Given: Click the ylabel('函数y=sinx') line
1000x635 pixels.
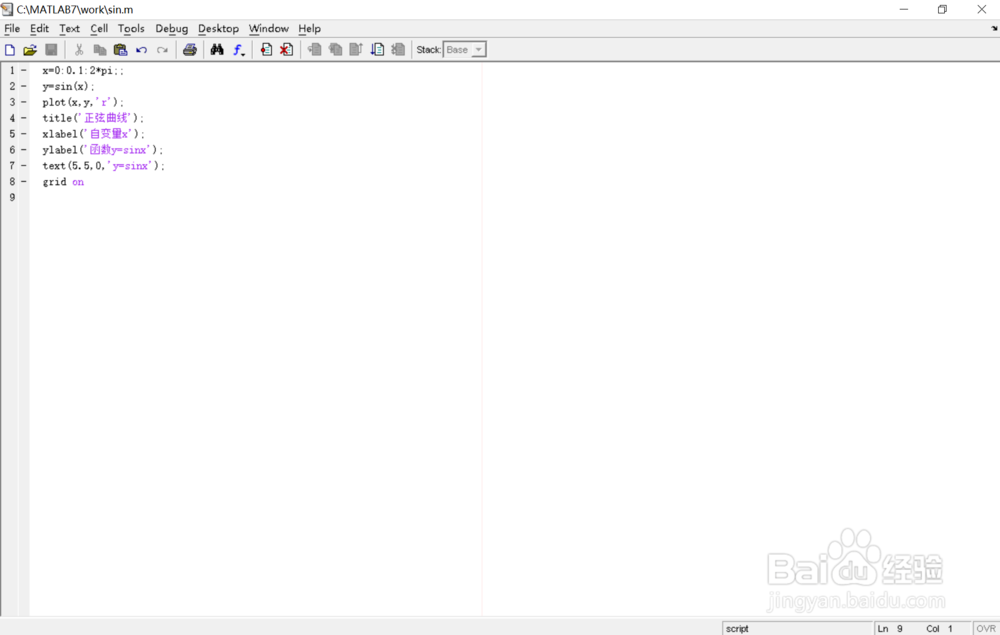Looking at the screenshot, I should tap(103, 150).
